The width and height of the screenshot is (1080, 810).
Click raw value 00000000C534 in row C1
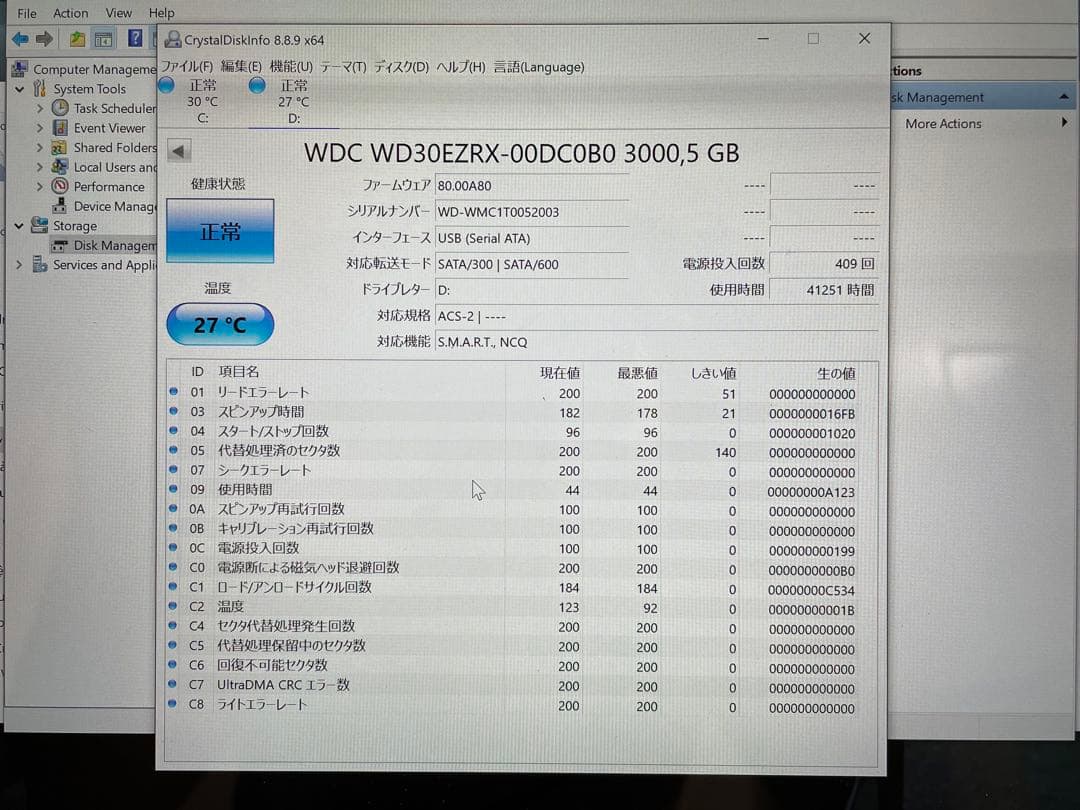pyautogui.click(x=811, y=590)
